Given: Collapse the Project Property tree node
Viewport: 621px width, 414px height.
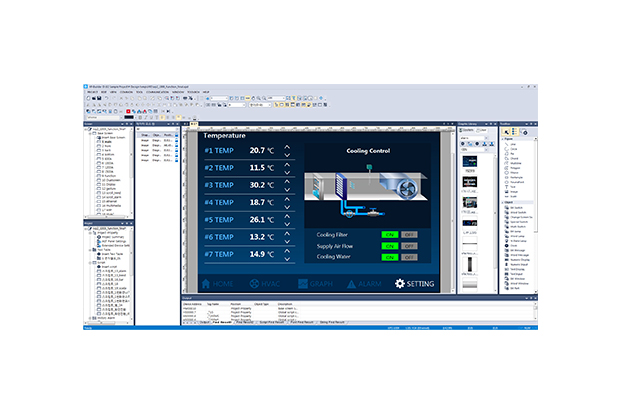Looking at the screenshot, I should (x=90, y=233).
